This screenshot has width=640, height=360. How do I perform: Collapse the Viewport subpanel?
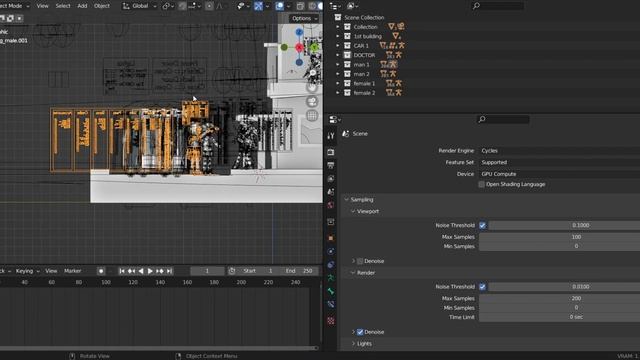(x=353, y=211)
